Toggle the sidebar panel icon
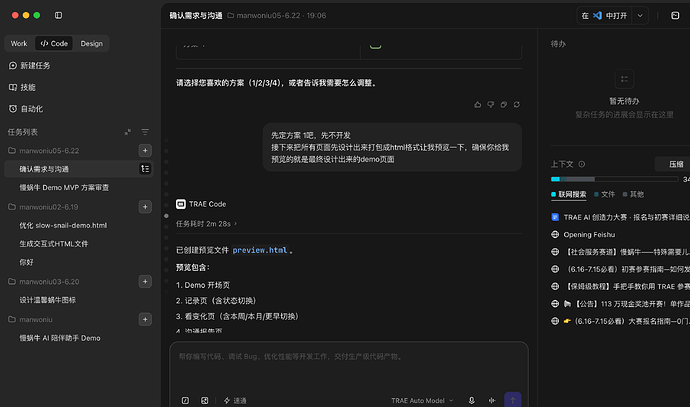The width and height of the screenshot is (690, 407). point(58,15)
